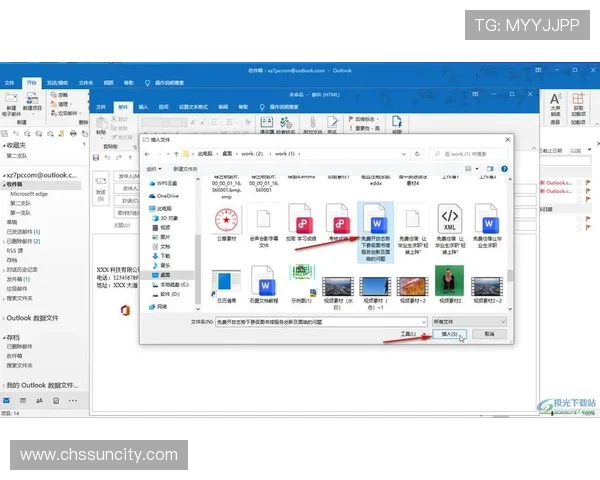
Task: Open the 插入 tab in message window
Action: [143, 105]
